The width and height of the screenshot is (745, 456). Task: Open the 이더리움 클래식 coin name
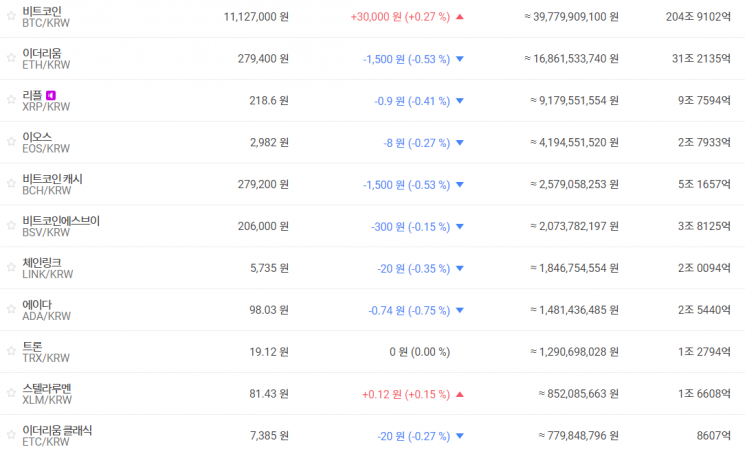pyautogui.click(x=57, y=430)
